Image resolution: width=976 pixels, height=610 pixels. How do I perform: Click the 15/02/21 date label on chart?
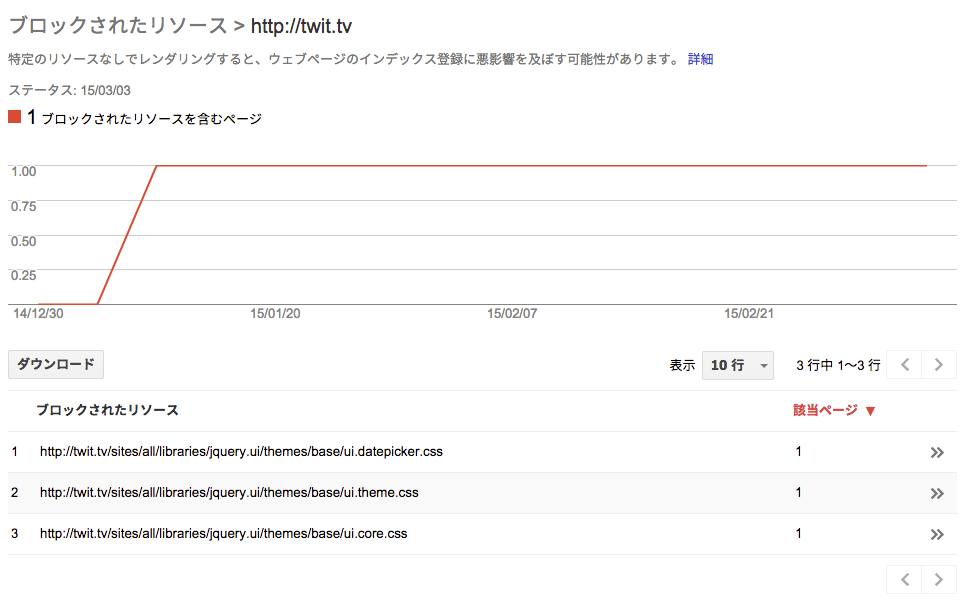pyautogui.click(x=749, y=314)
